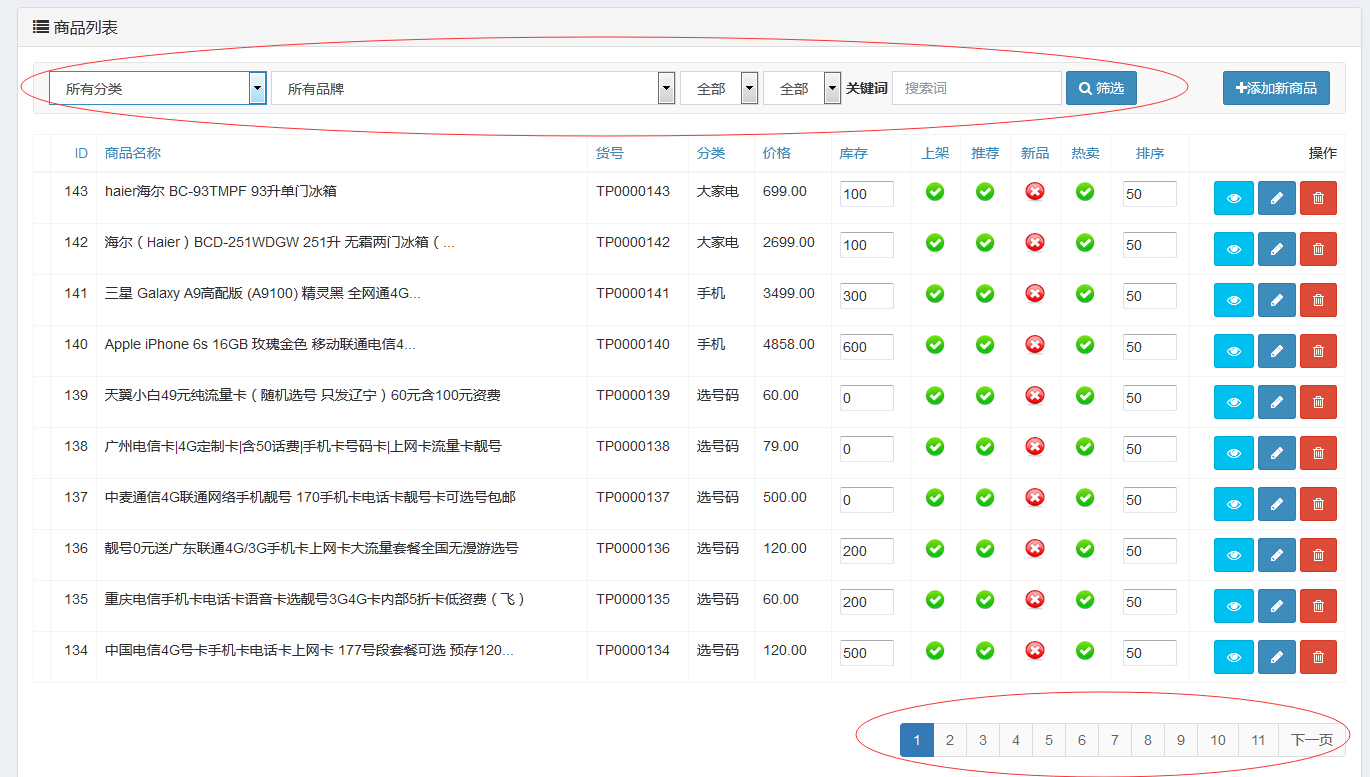Sort the list by the 价格 column header
1370x777 pixels.
click(776, 153)
